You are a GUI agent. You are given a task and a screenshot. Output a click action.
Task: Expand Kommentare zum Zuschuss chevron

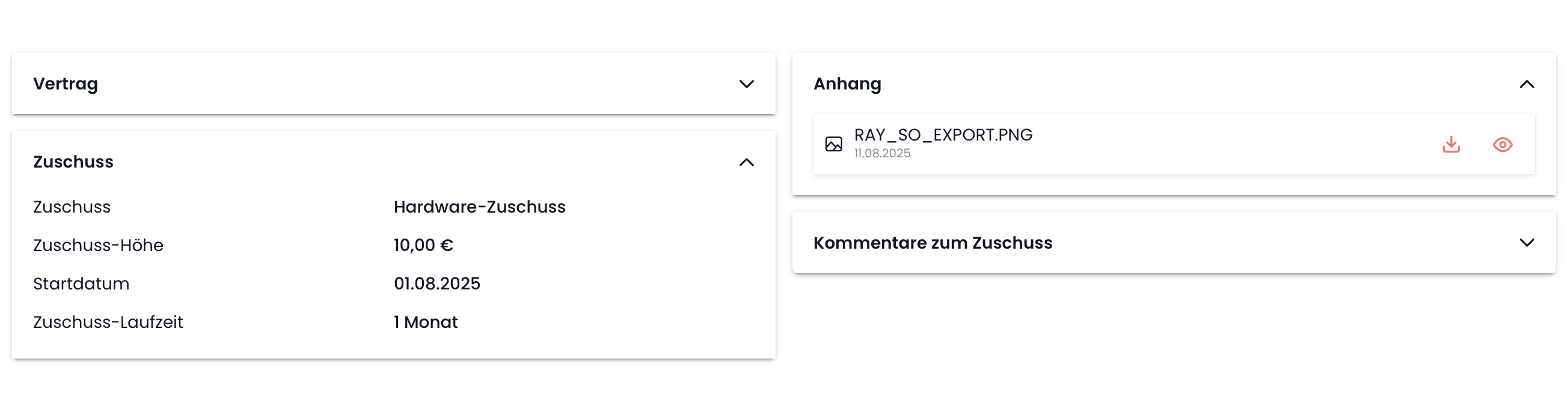pos(1526,243)
